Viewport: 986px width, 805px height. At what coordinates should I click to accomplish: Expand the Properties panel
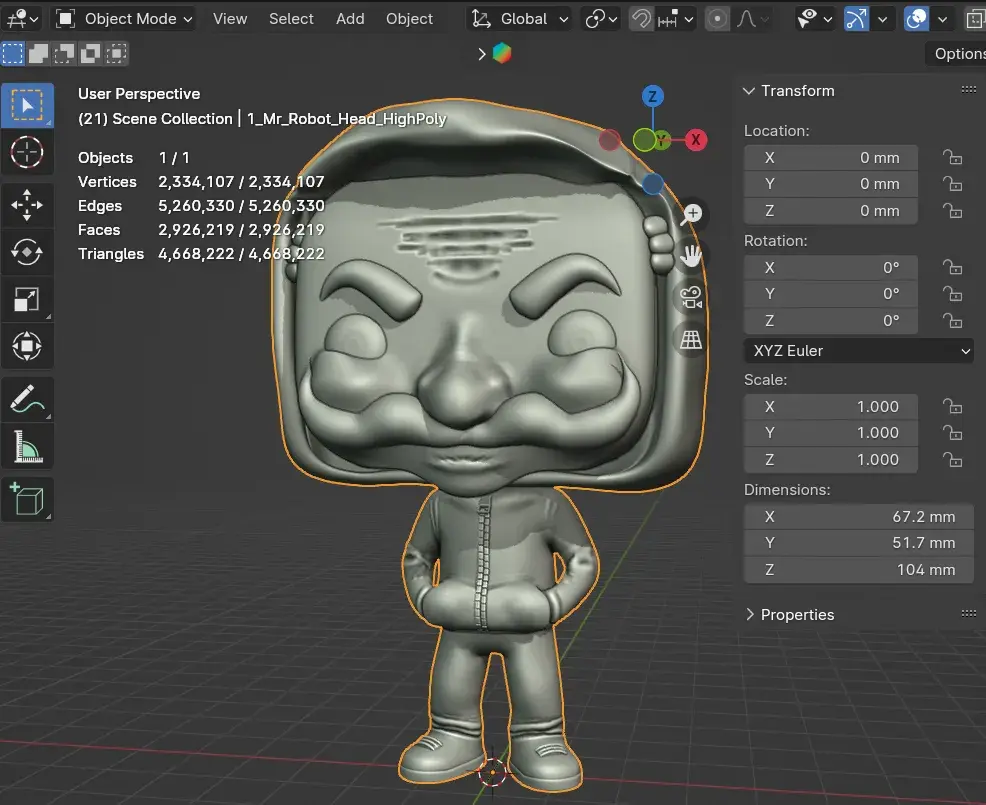point(750,614)
